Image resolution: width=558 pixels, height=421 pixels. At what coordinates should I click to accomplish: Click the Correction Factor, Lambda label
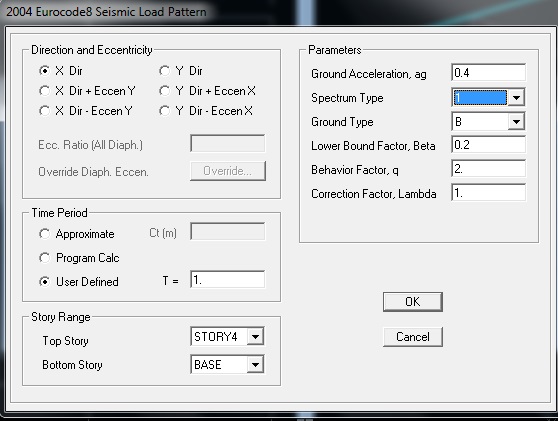pyautogui.click(x=374, y=194)
